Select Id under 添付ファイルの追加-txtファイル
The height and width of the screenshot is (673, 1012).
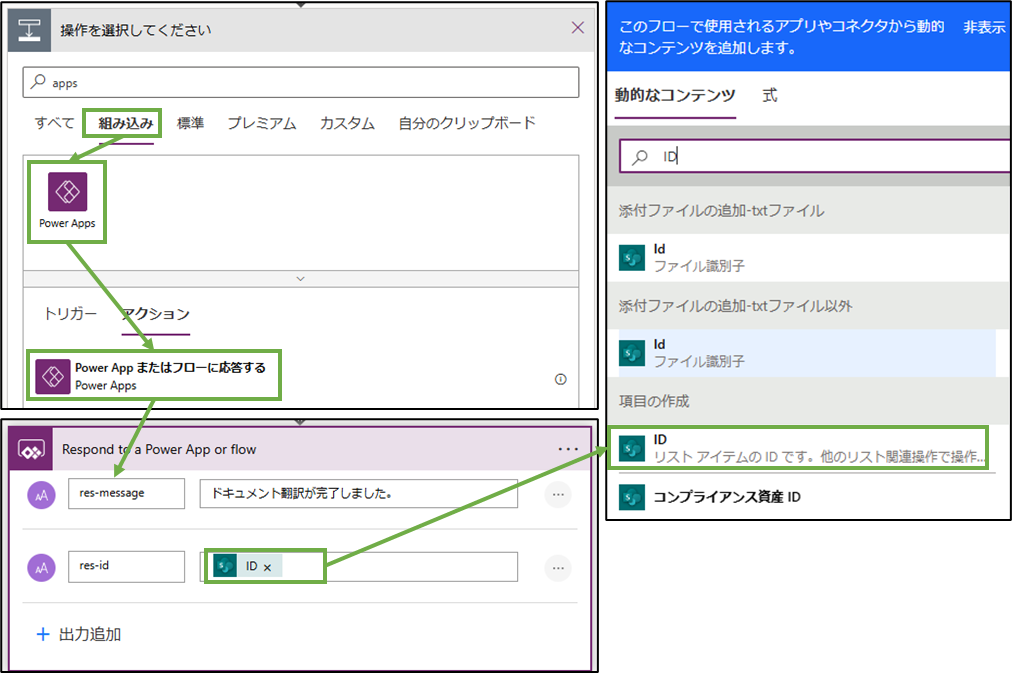(x=807, y=257)
